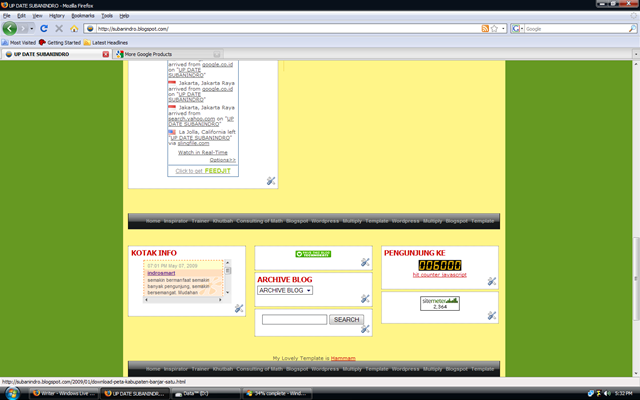The width and height of the screenshot is (640, 400).
Task: Click the address bar showing subanindro.blogspot.com
Action: pos(288,29)
